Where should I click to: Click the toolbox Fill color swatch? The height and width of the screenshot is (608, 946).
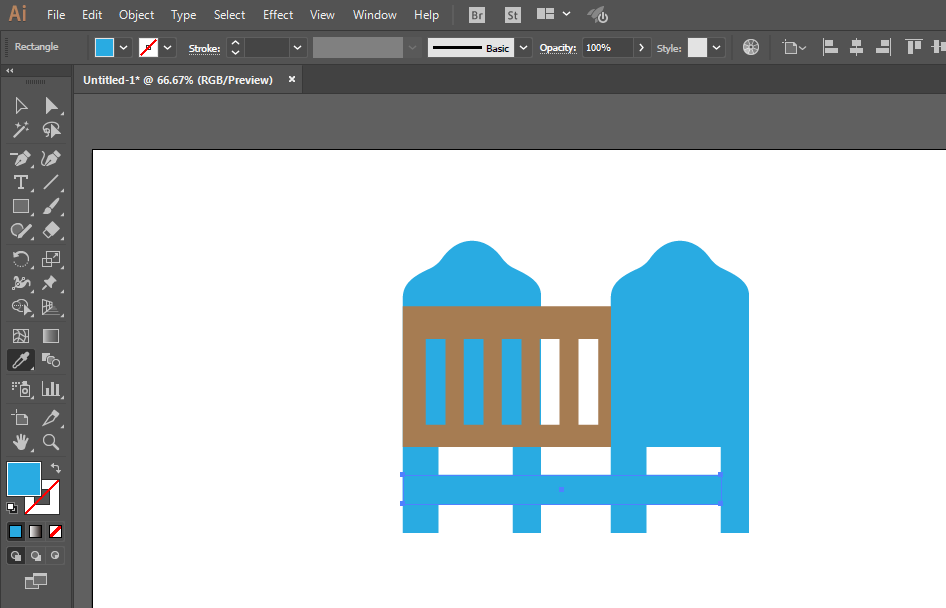point(24,479)
